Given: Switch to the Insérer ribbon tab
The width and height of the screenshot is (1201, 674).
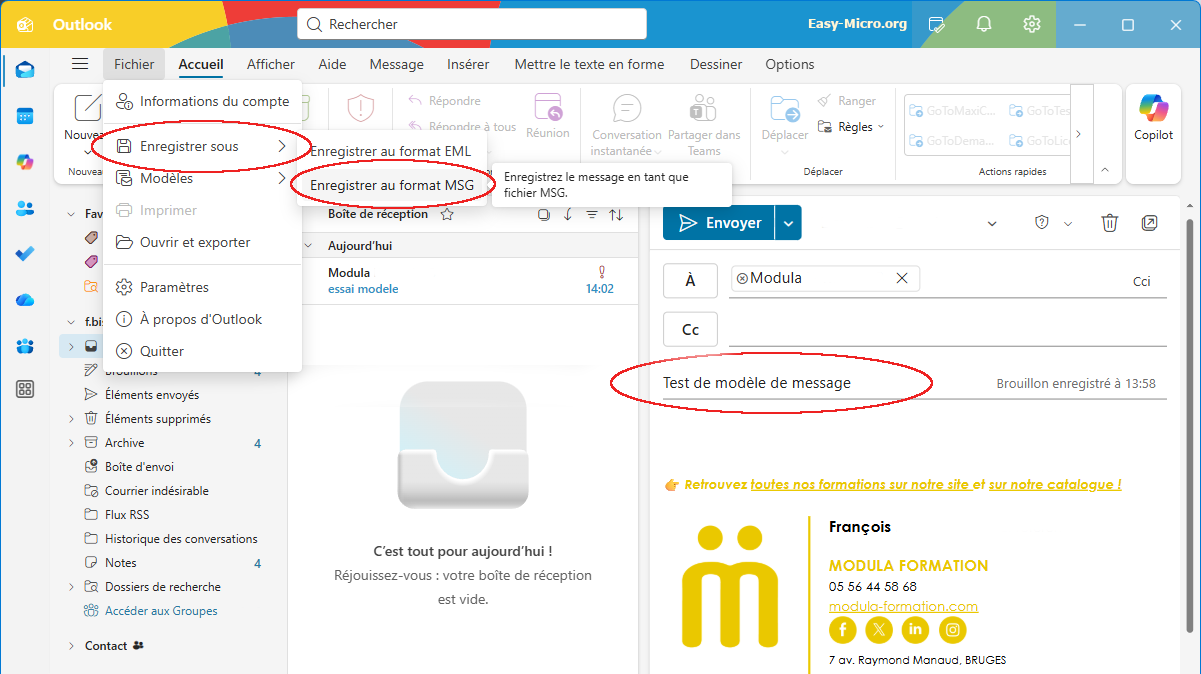Looking at the screenshot, I should coord(467,64).
